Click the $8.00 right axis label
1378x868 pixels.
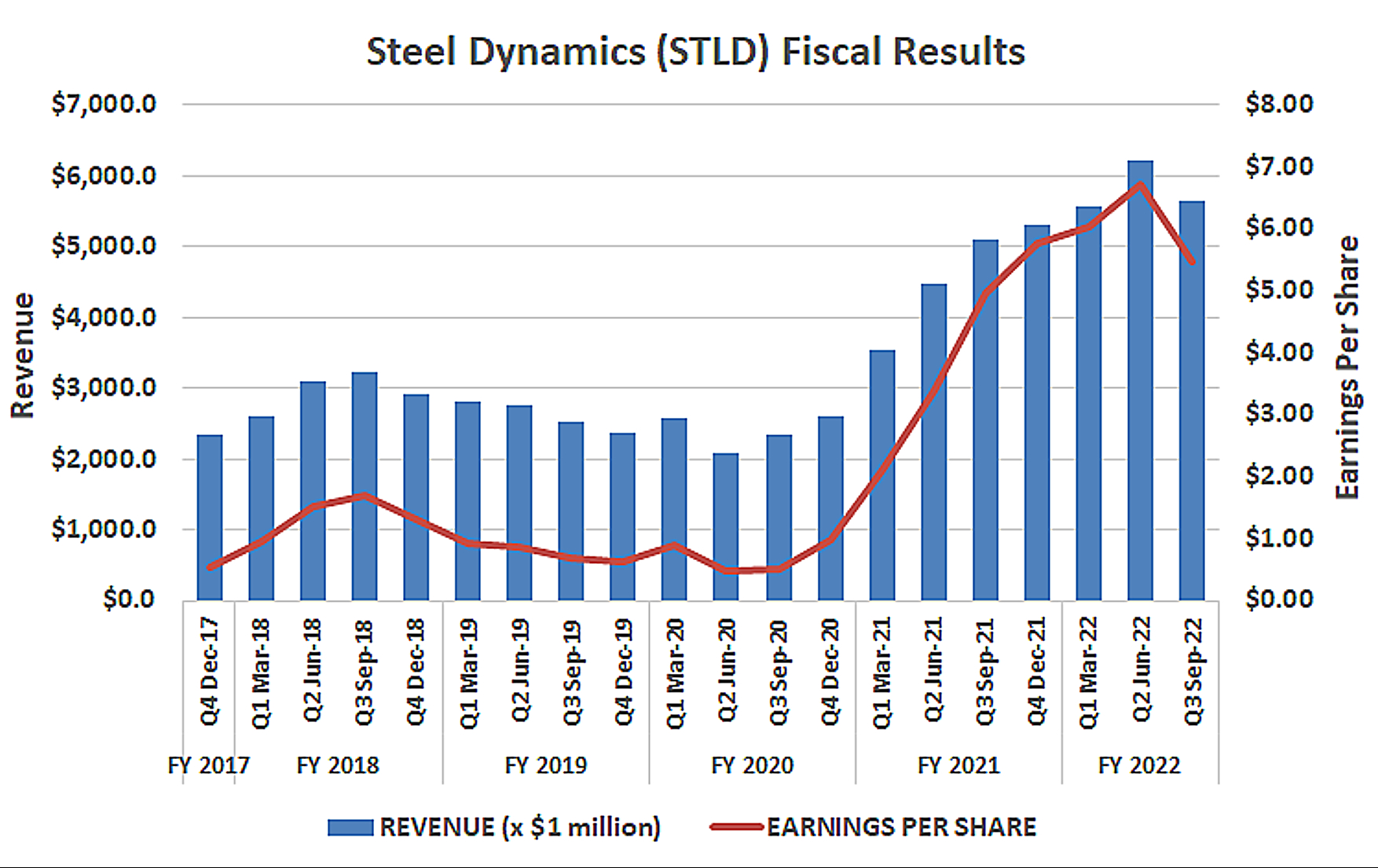(x=1279, y=104)
